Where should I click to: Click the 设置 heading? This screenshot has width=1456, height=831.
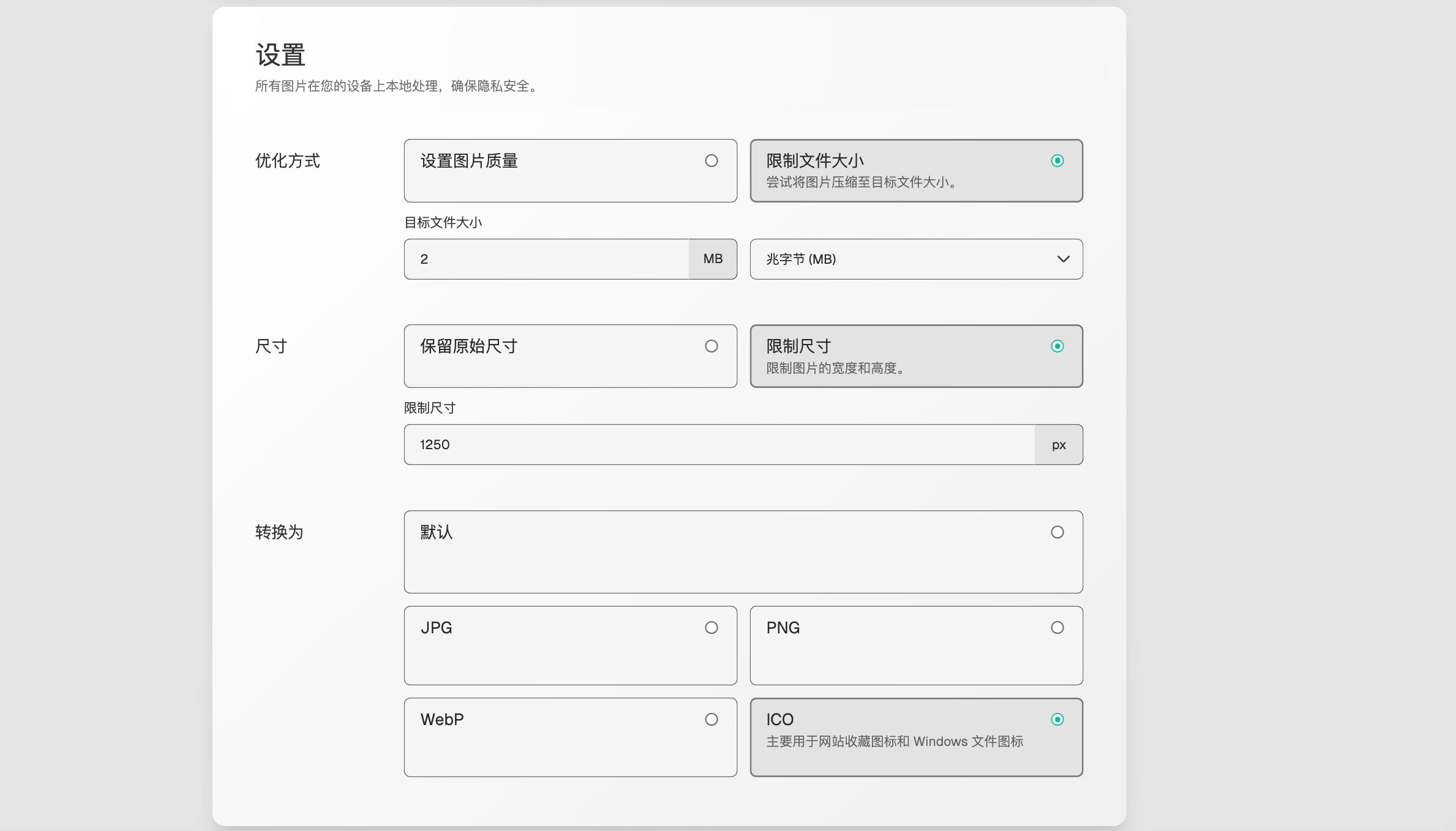click(x=280, y=55)
